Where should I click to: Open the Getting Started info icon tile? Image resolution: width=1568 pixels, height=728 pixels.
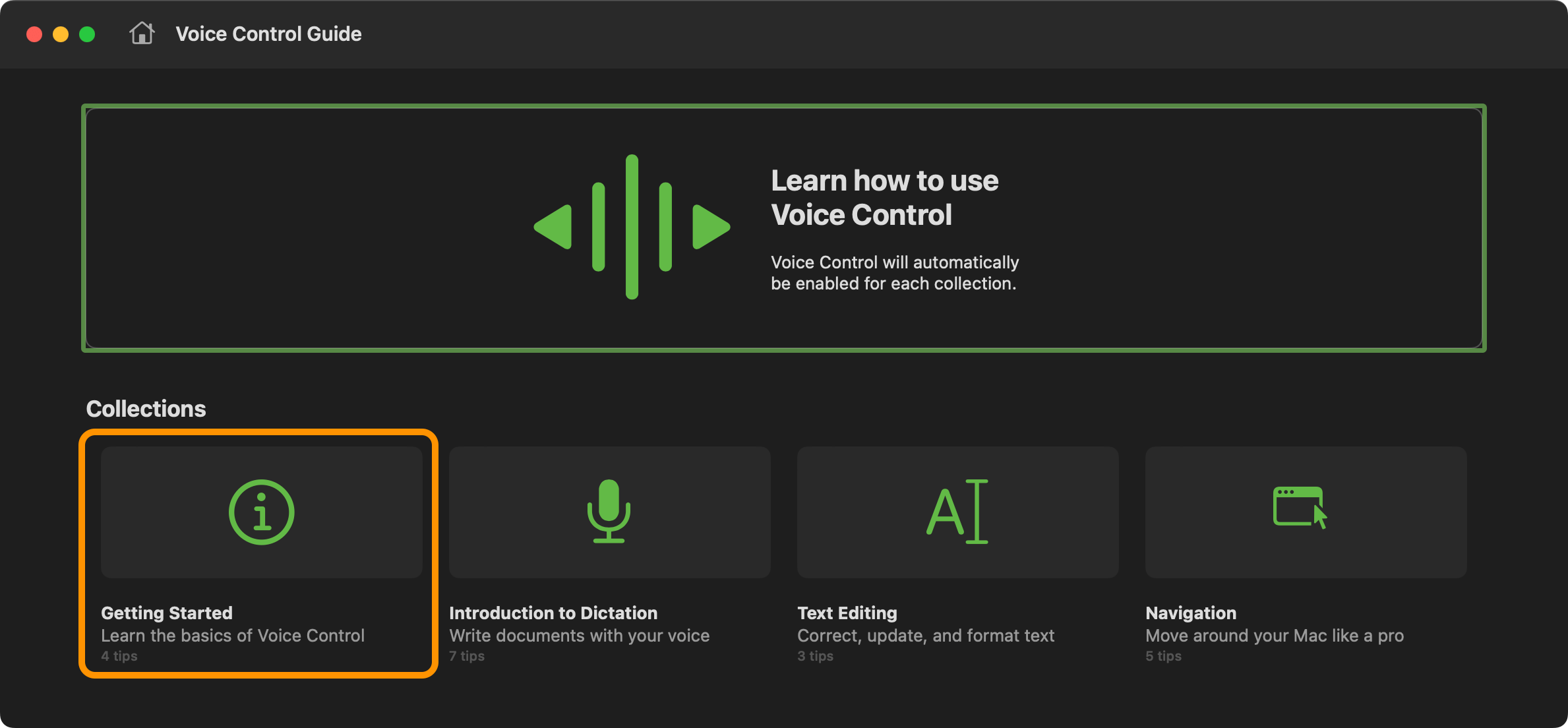[262, 512]
